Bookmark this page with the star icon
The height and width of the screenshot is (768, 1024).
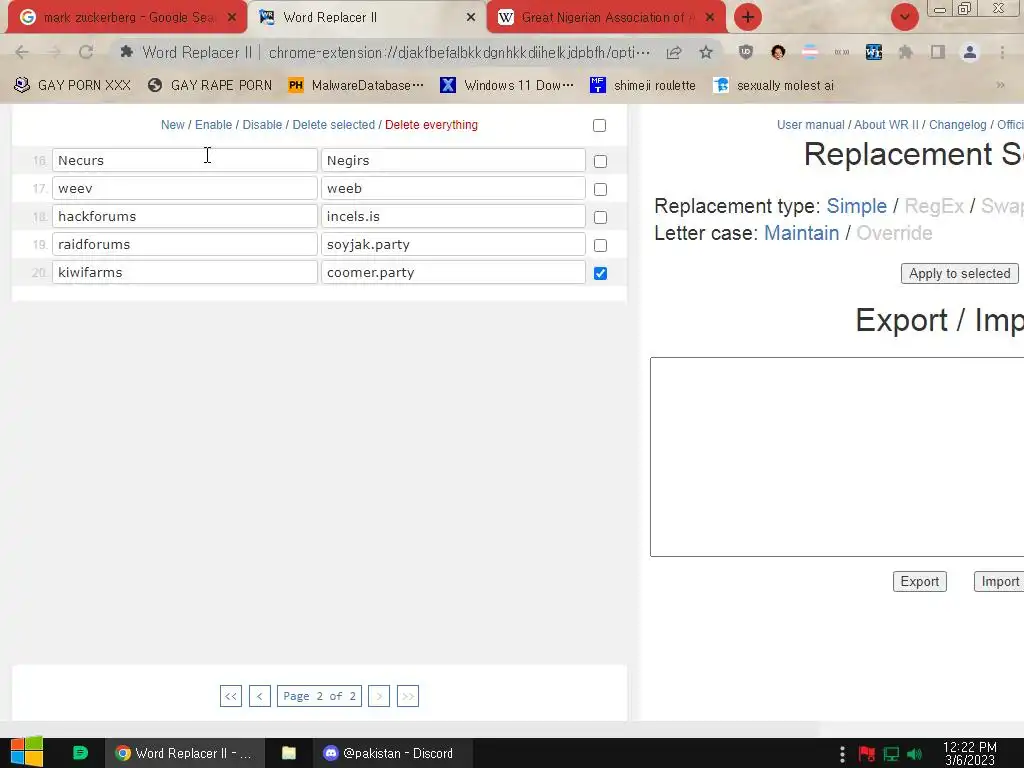click(706, 52)
